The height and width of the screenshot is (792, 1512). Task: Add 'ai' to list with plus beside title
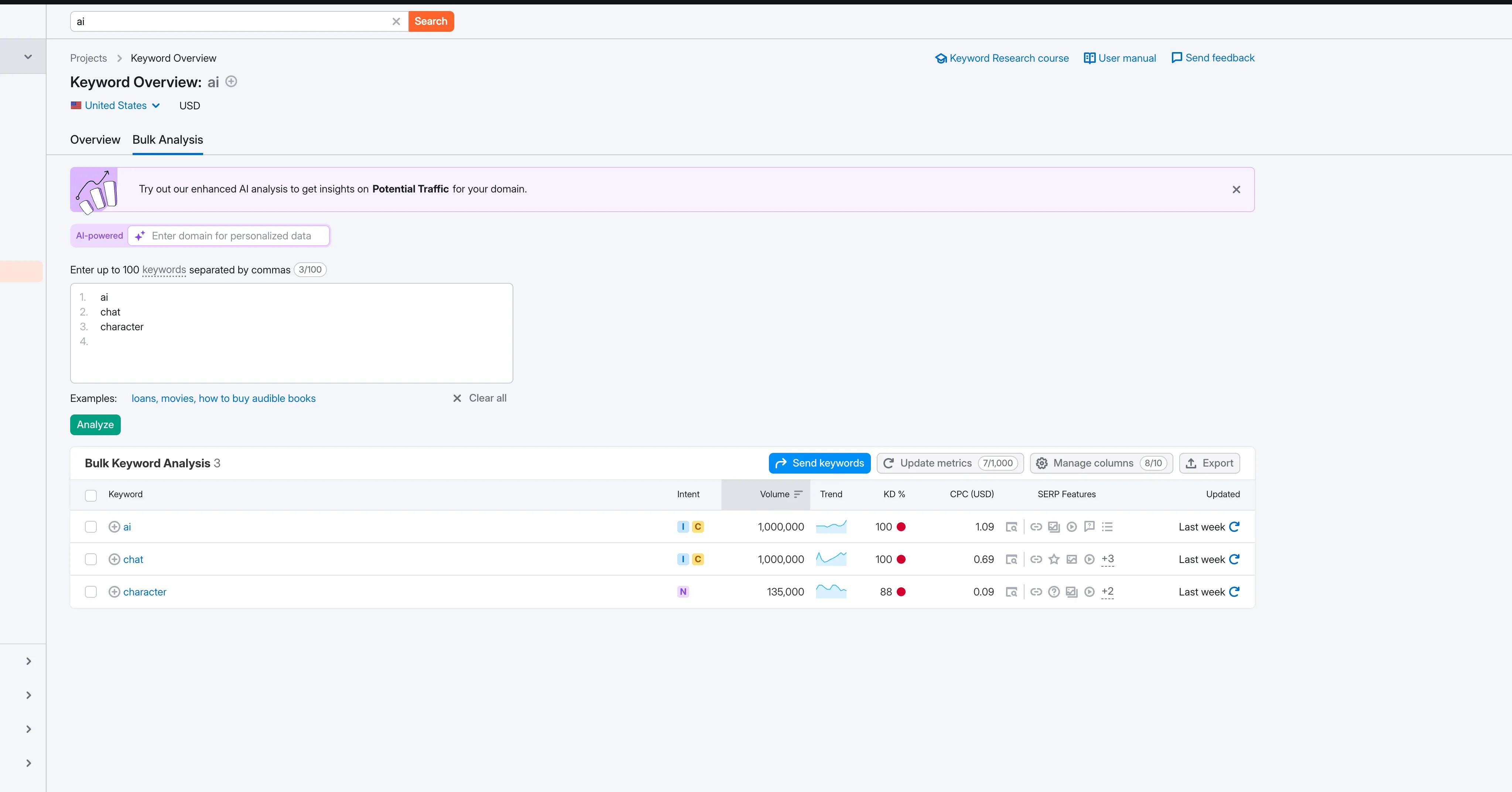tap(231, 82)
